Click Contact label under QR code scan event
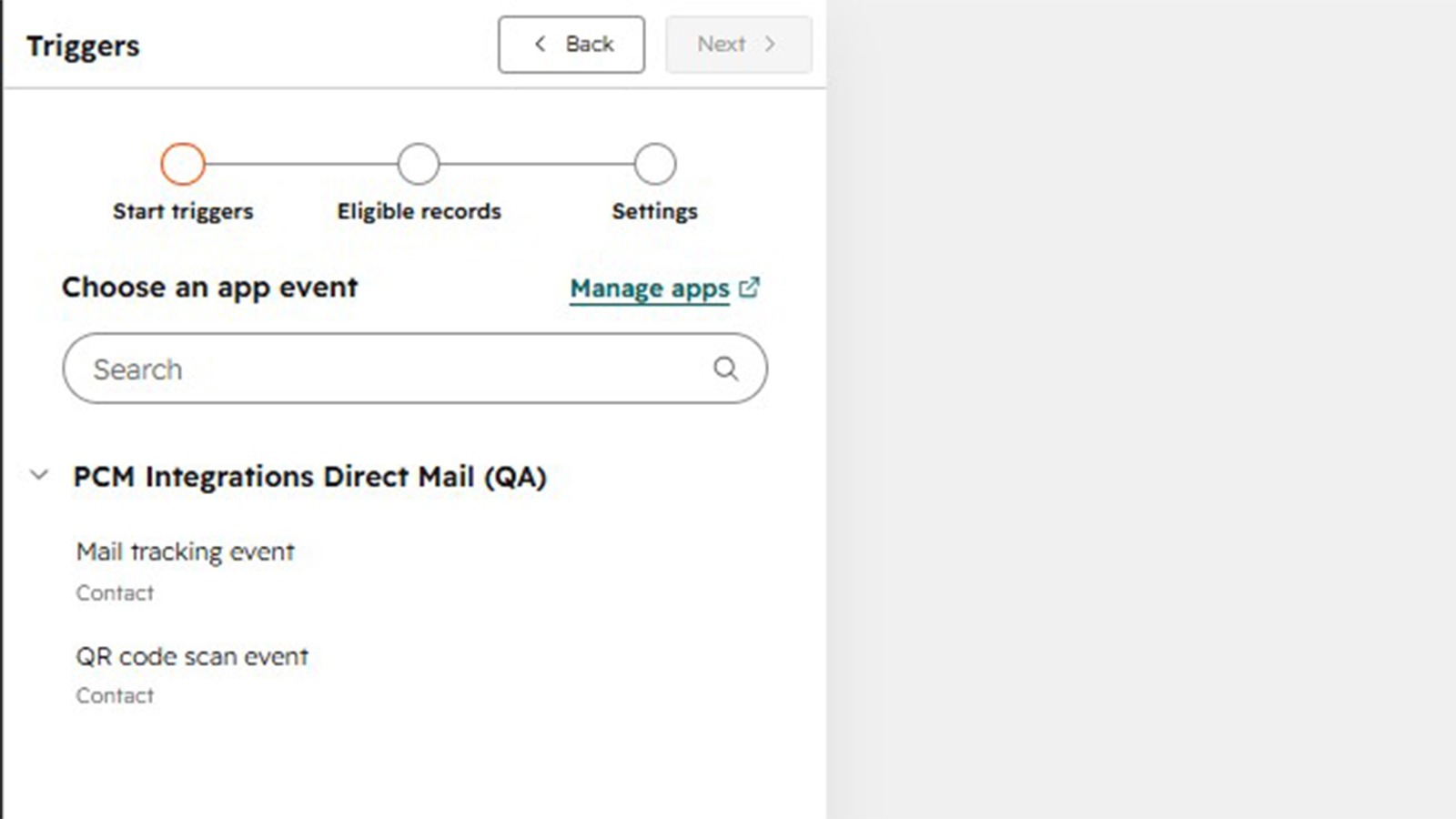This screenshot has width=1456, height=819. coord(115,696)
